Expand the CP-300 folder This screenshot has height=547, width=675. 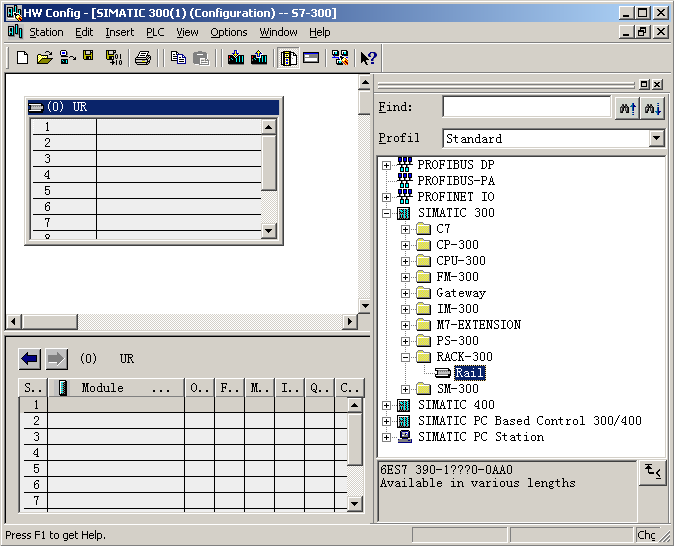(x=405, y=245)
